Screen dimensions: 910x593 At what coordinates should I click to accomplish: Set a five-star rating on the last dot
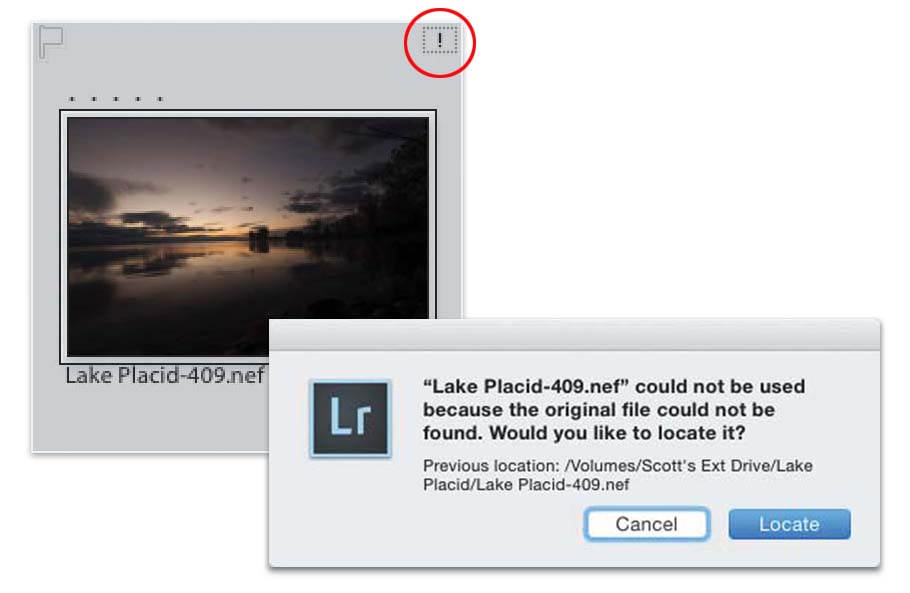point(160,100)
